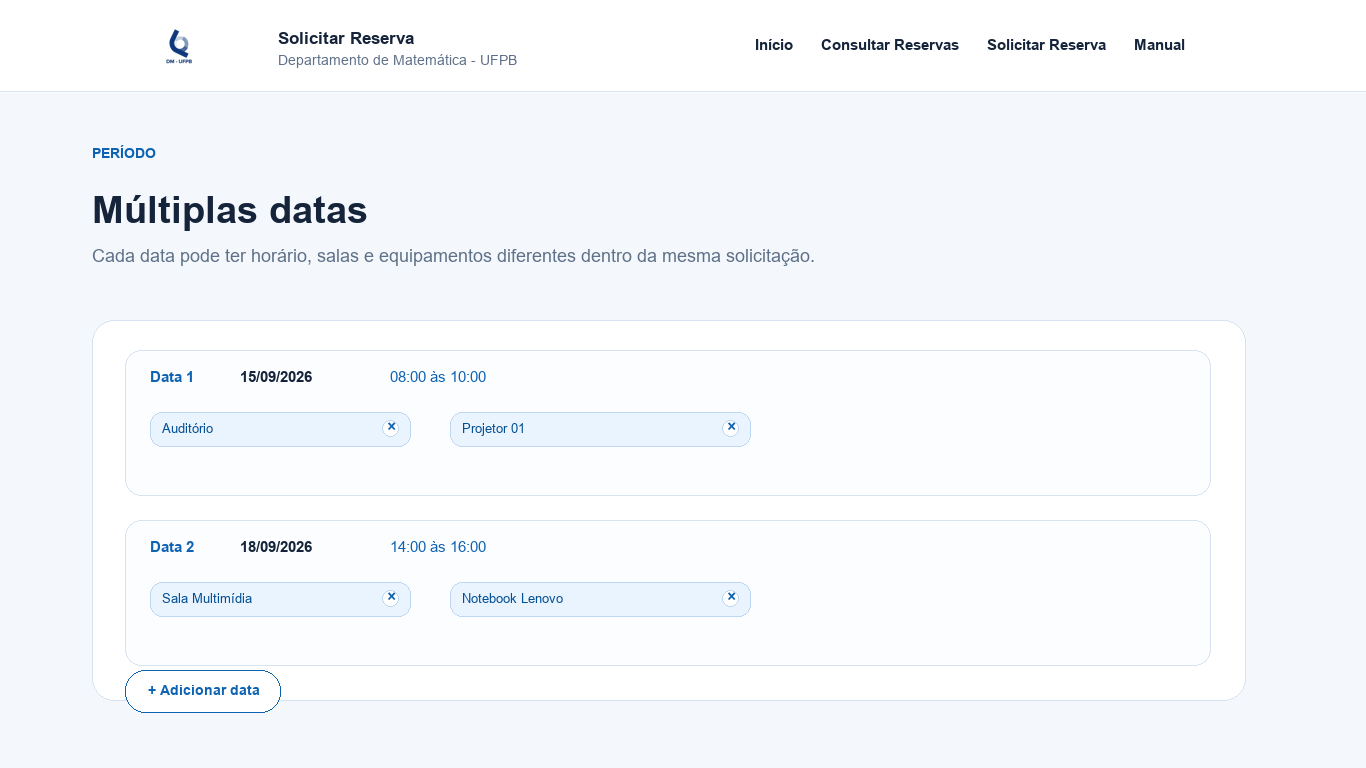This screenshot has width=1366, height=768.
Task: Remove the Sala Multimídia room chip
Action: click(391, 597)
